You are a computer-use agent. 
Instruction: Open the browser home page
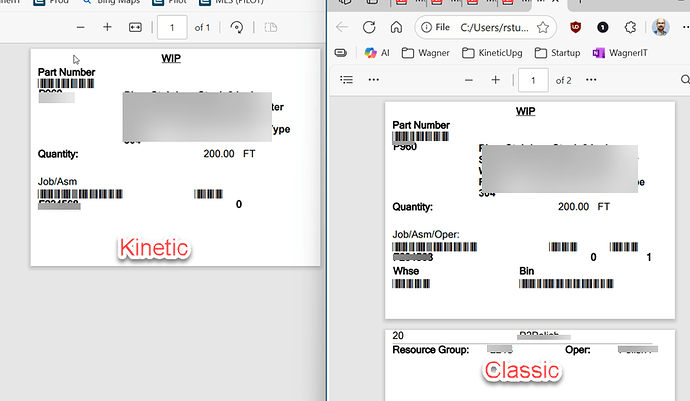396,27
